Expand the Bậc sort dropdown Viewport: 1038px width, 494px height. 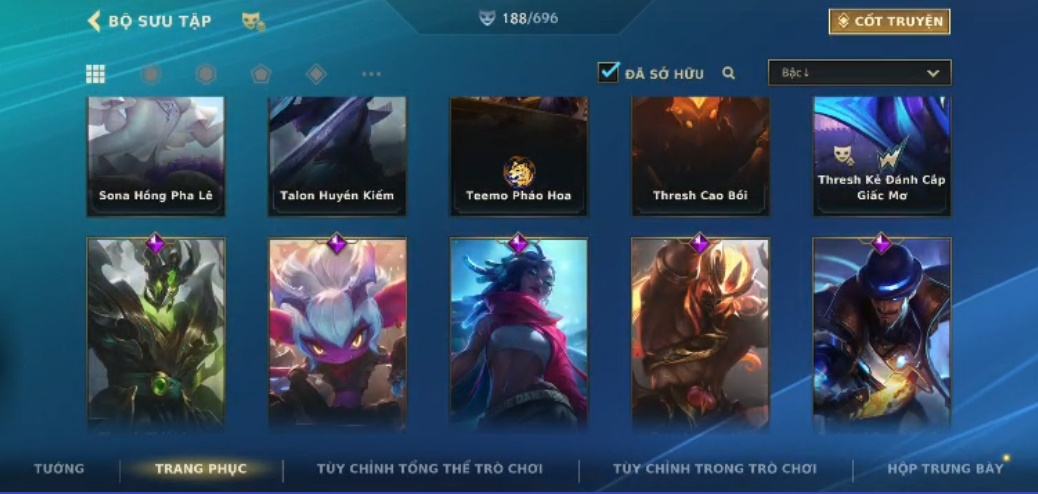tap(859, 73)
